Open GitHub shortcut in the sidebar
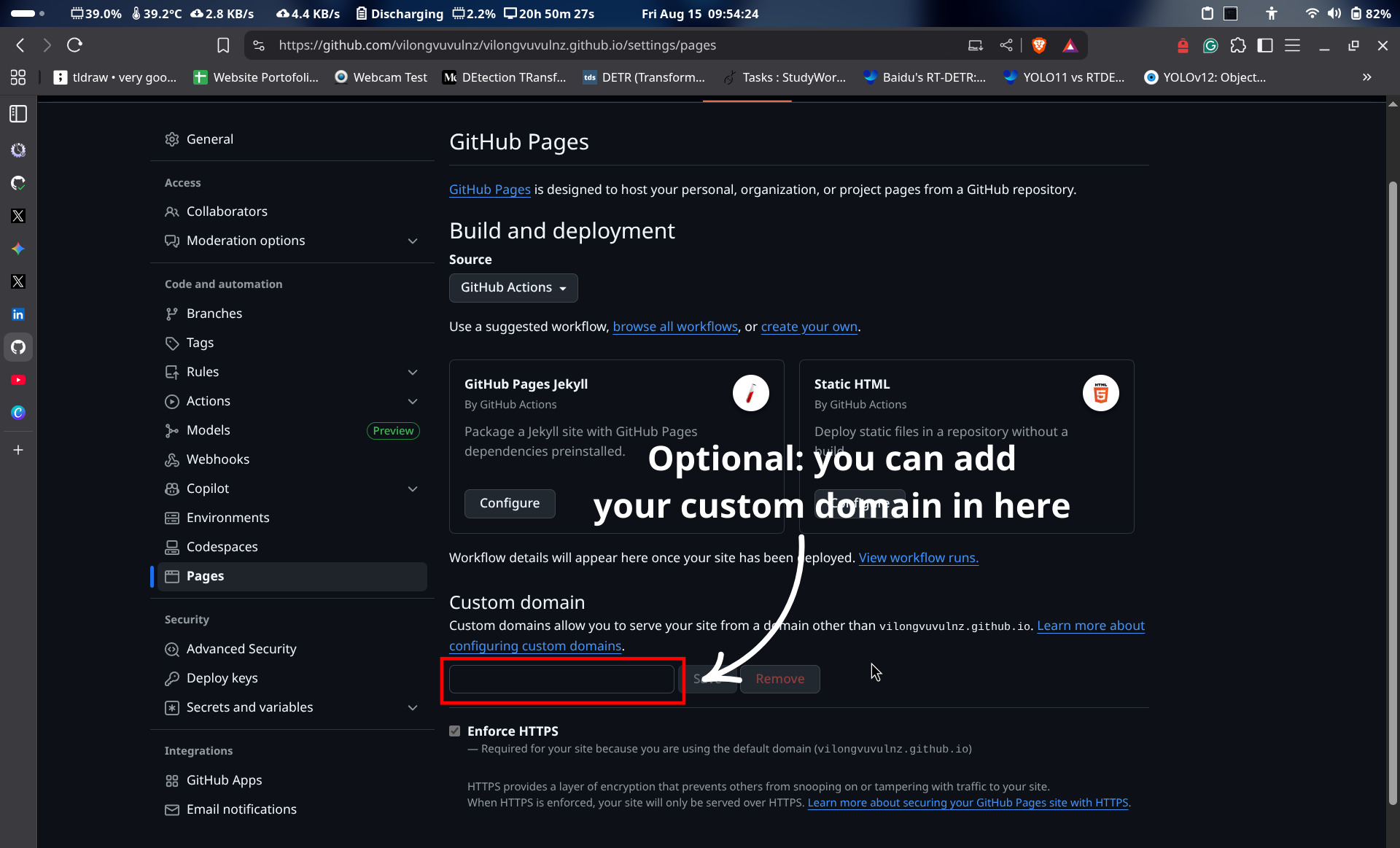The image size is (1400, 848). coord(18,347)
